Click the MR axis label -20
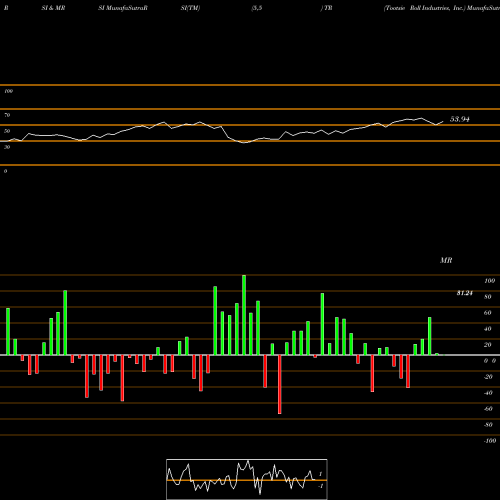 click(488, 377)
